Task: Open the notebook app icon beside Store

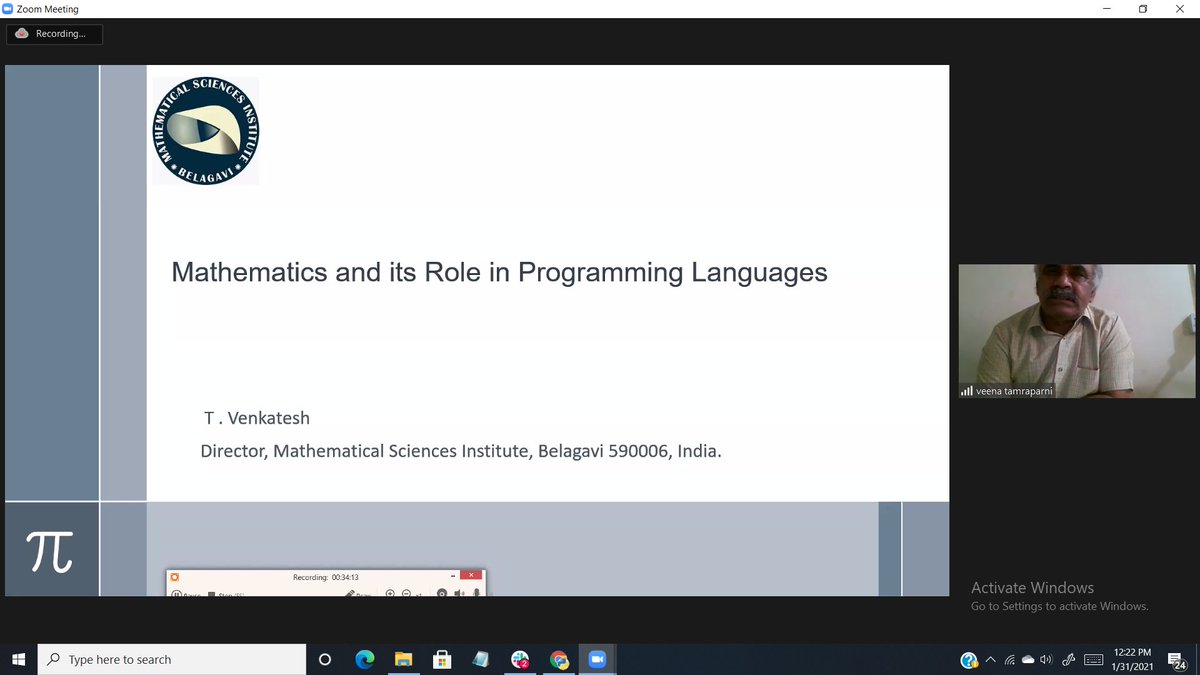Action: 481,659
